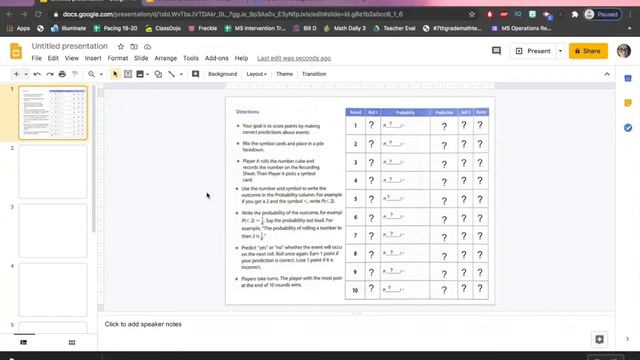The height and width of the screenshot is (360, 640).
Task: Select slide 2 thumbnail
Action: (x=53, y=172)
